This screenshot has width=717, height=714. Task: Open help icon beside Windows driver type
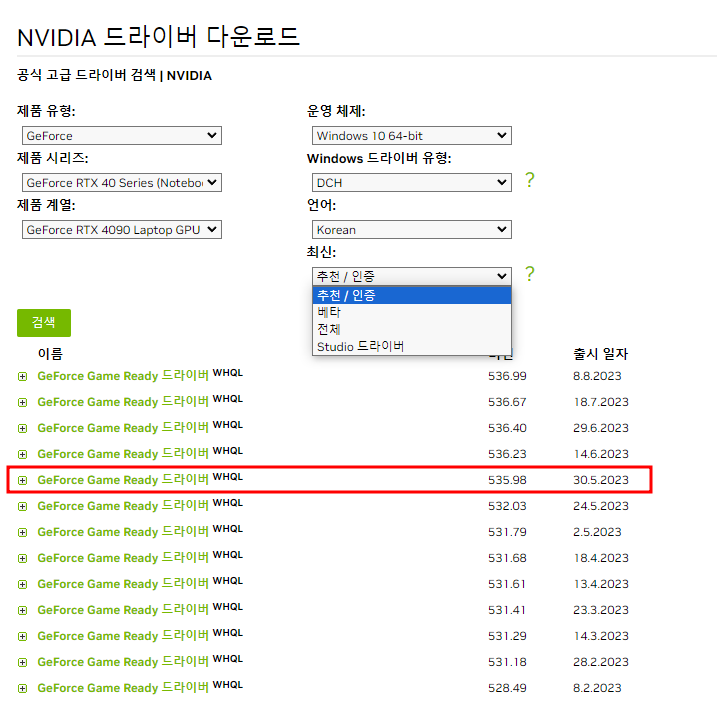coord(530,180)
